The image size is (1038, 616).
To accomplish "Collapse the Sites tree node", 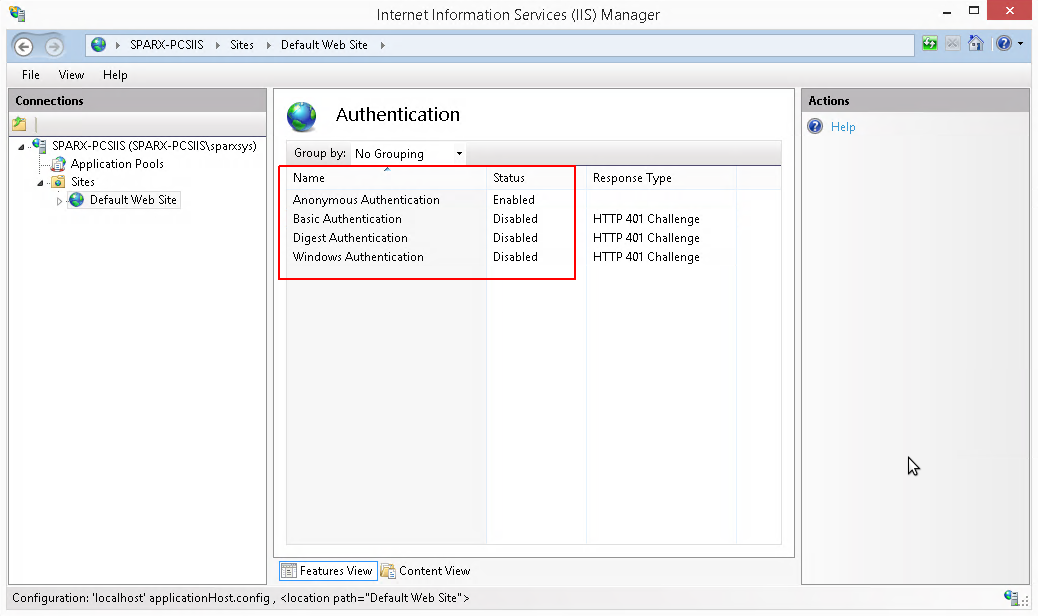I will tap(41, 183).
